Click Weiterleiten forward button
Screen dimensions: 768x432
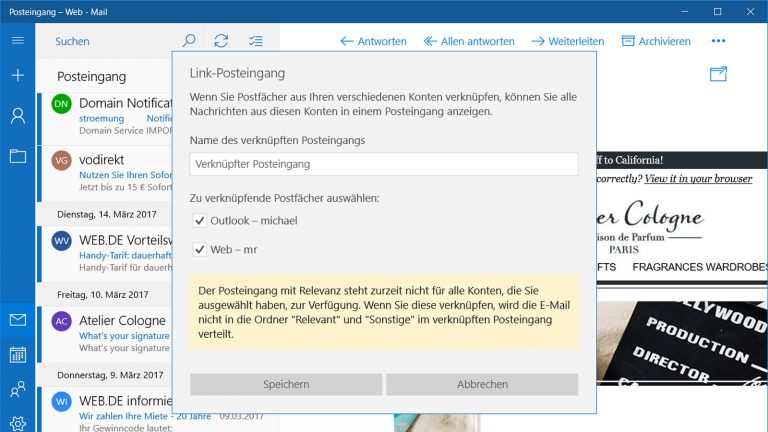(x=567, y=41)
